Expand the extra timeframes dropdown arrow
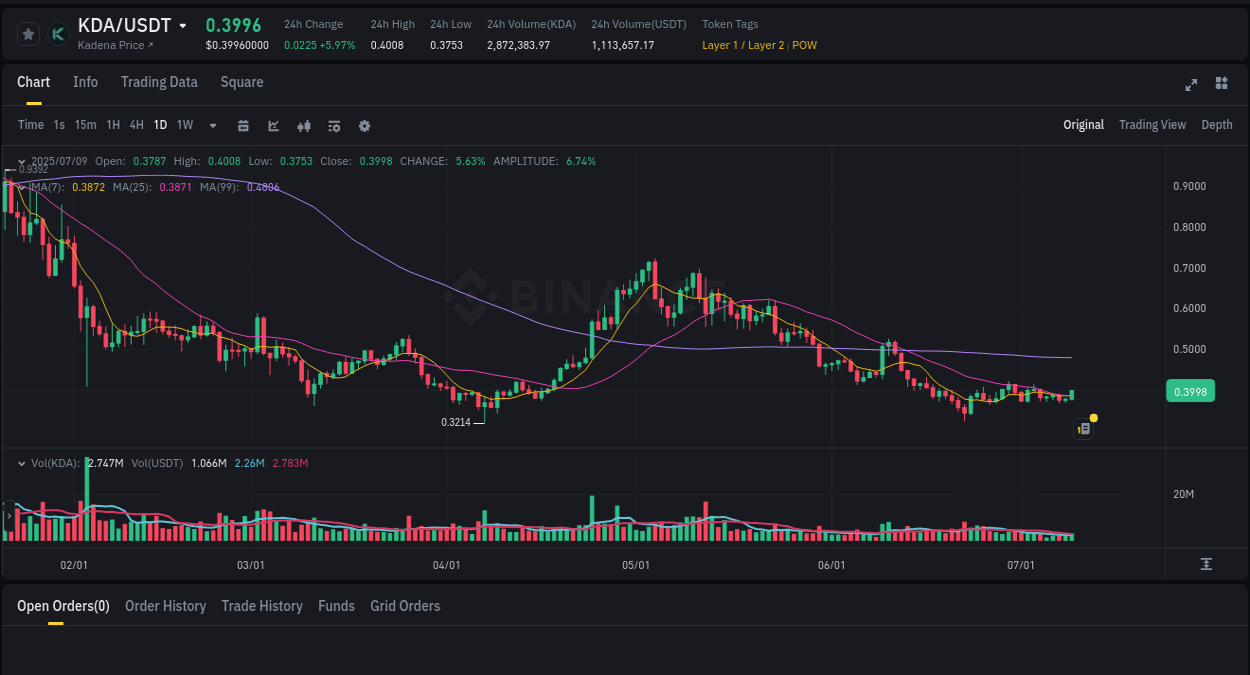1250x675 pixels. pos(211,125)
